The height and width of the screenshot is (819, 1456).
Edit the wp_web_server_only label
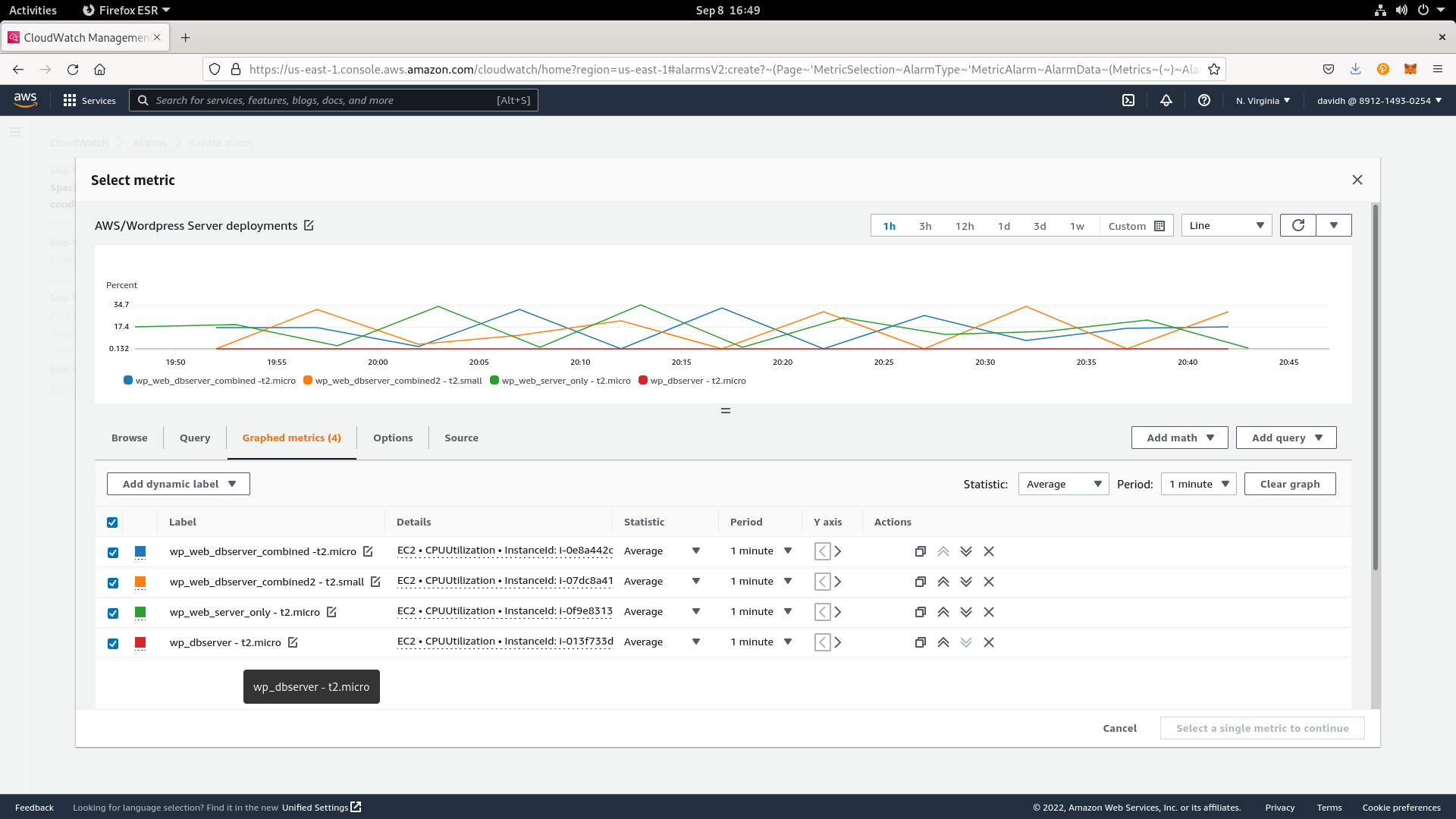331,612
